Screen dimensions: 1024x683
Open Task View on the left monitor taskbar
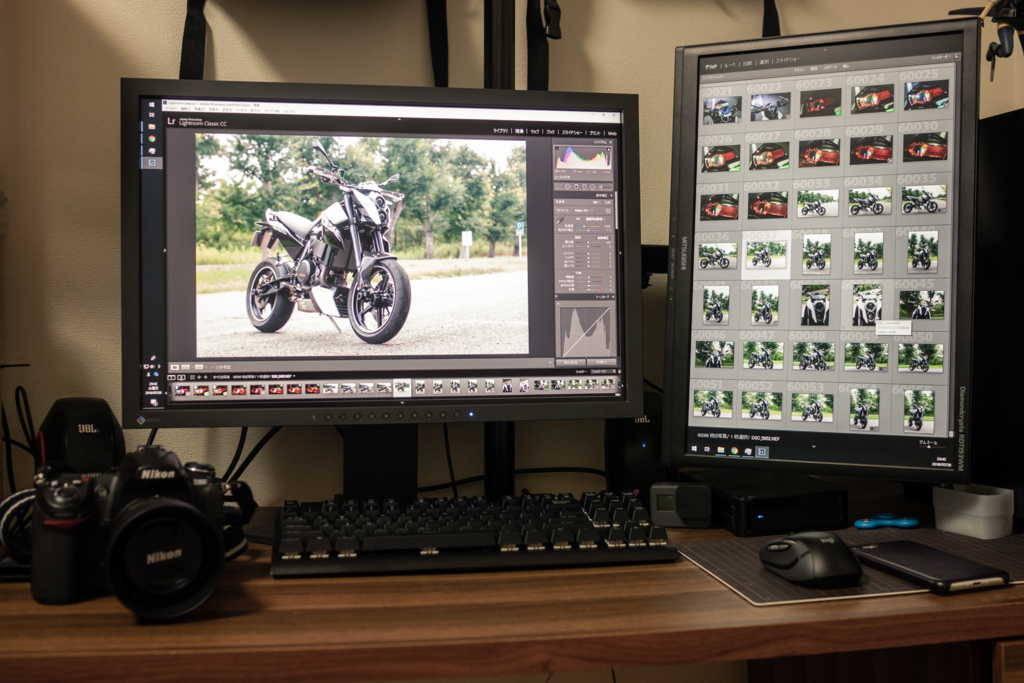(152, 115)
